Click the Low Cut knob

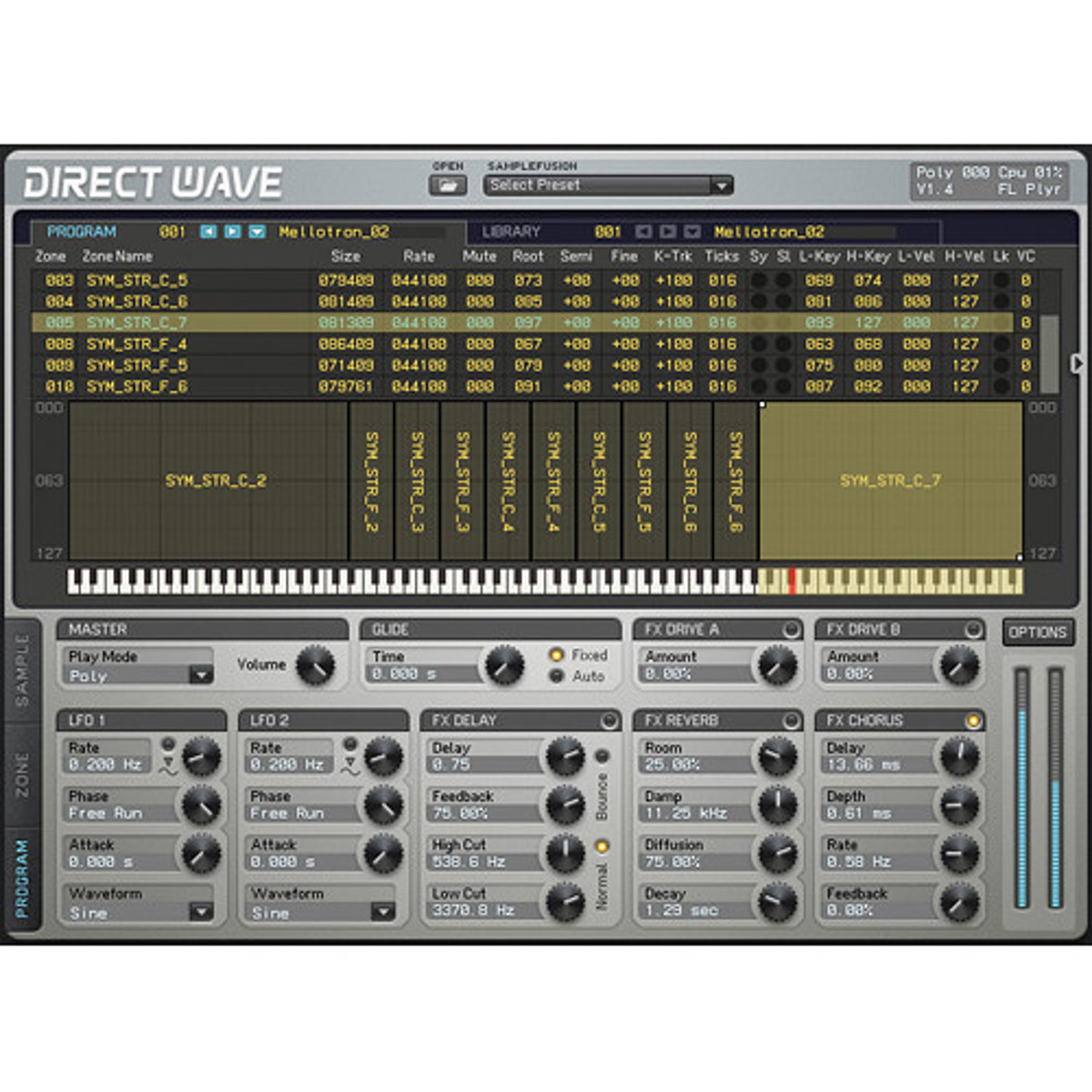(x=565, y=902)
